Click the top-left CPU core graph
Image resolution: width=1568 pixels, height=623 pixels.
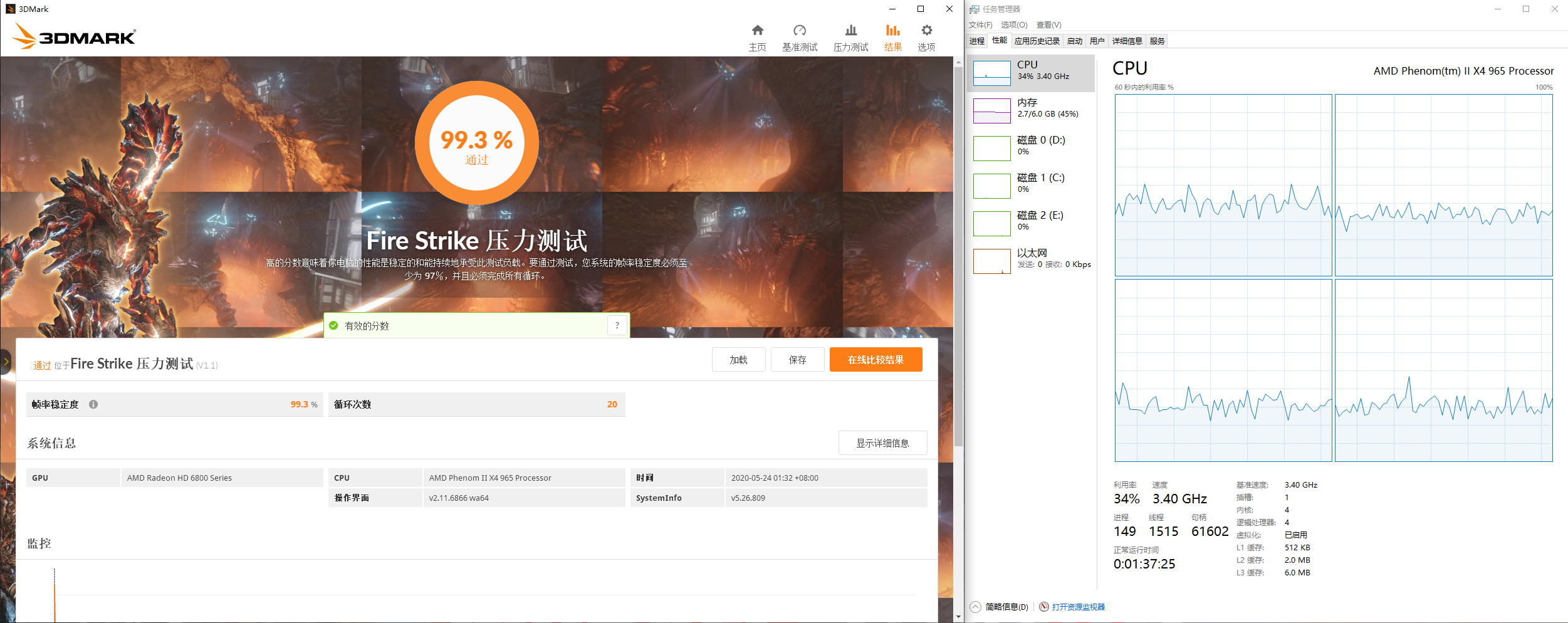click(x=1223, y=186)
